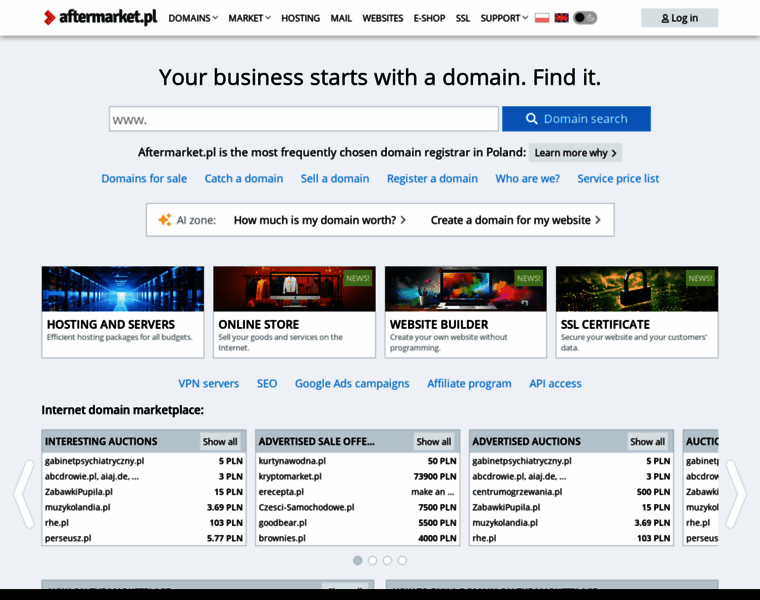This screenshot has width=760, height=600.
Task: Open the Hosting and Servers card image
Action: (123, 289)
